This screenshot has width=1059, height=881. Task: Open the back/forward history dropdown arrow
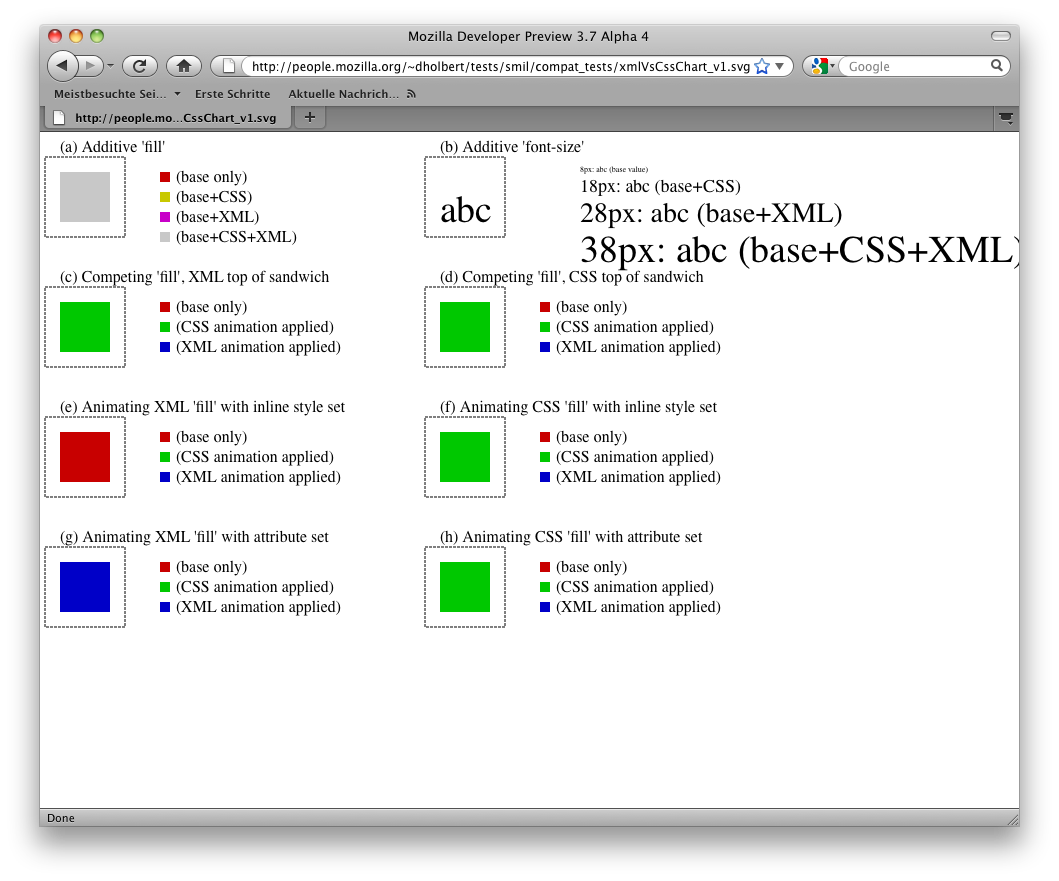click(110, 66)
